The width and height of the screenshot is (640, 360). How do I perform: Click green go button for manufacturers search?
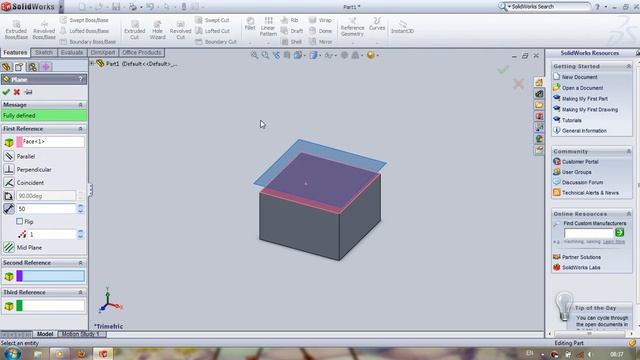click(x=620, y=233)
